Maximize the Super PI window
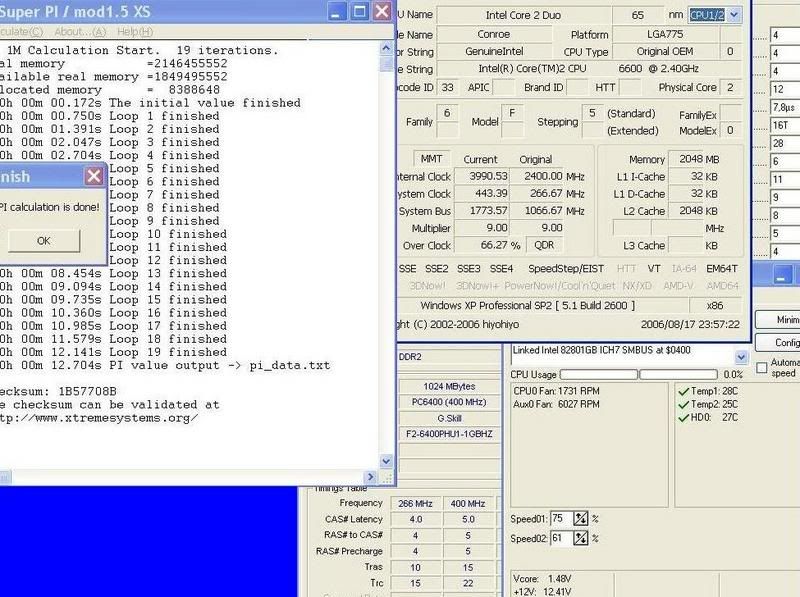Screen dimensions: 800x597 tap(359, 12)
